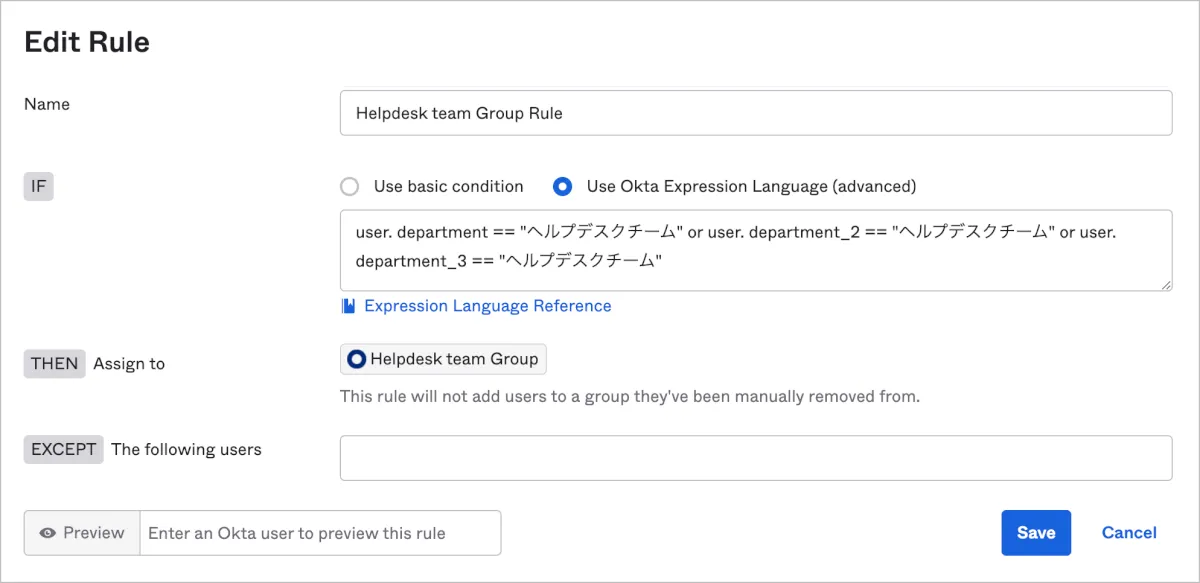This screenshot has width=1200, height=583.
Task: Focus the rule Name input field
Action: (755, 113)
